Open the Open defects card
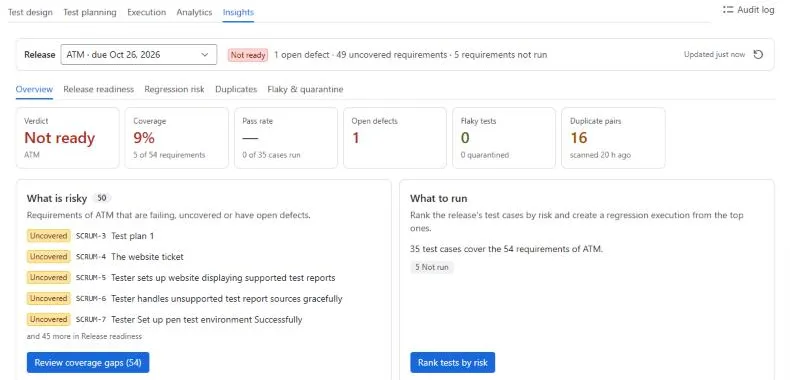 tap(395, 138)
